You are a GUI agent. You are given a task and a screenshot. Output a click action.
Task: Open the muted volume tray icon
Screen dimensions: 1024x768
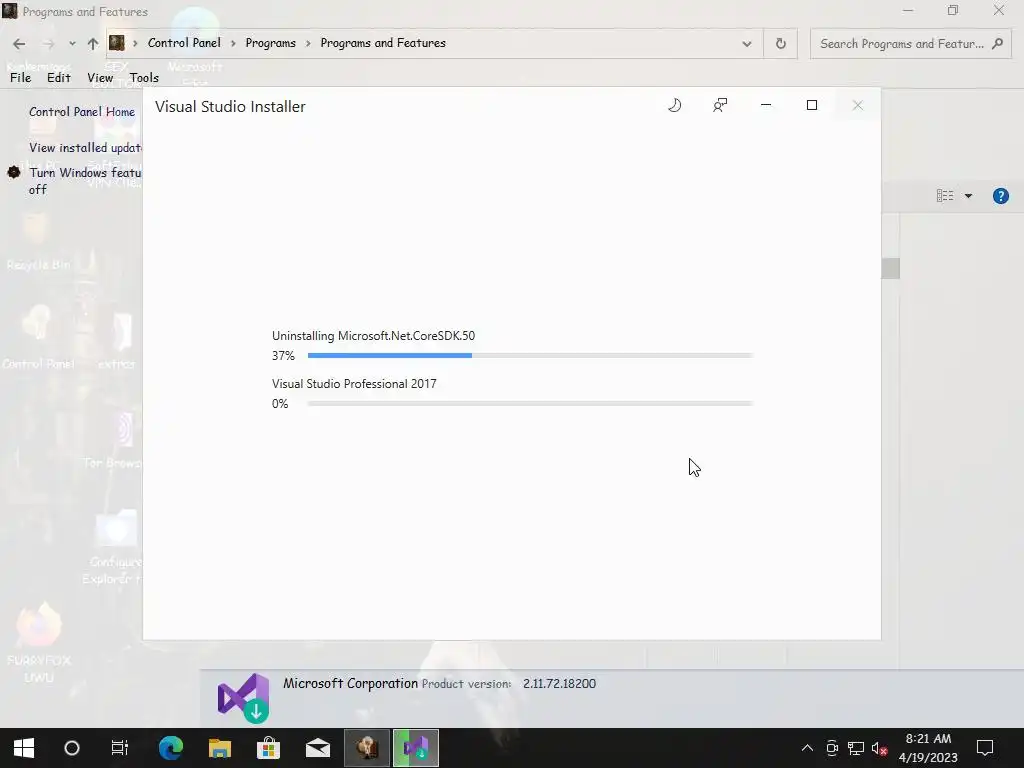tap(880, 748)
